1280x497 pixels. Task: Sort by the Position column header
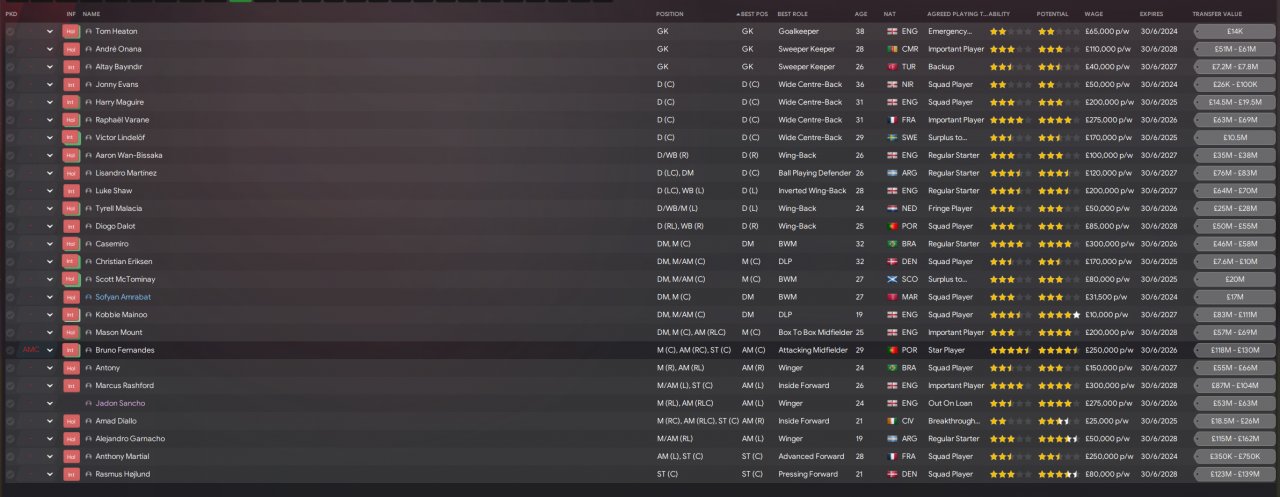pyautogui.click(x=670, y=14)
